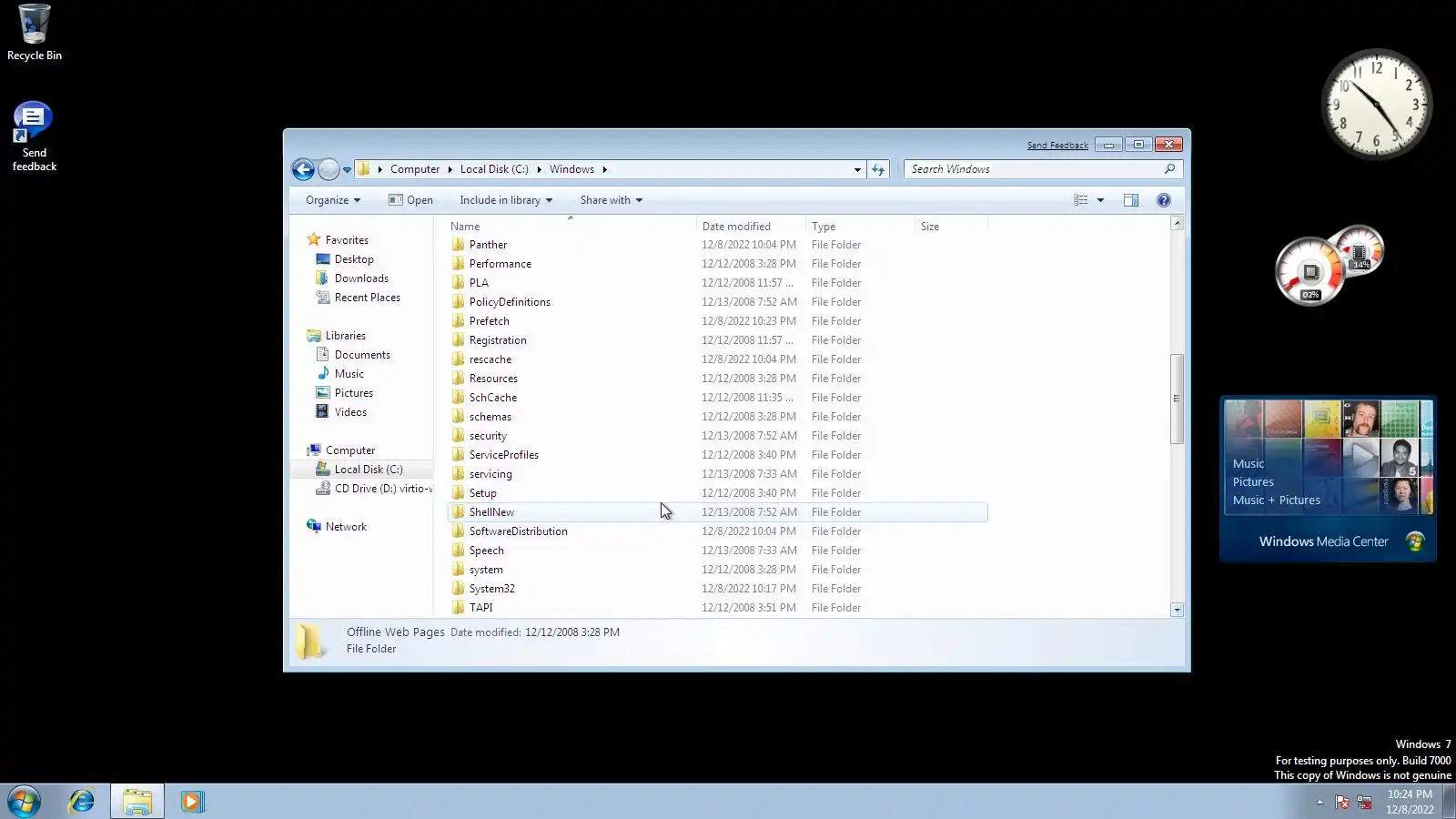Open the Music library in sidebar
Image resolution: width=1456 pixels, height=819 pixels.
coord(349,374)
